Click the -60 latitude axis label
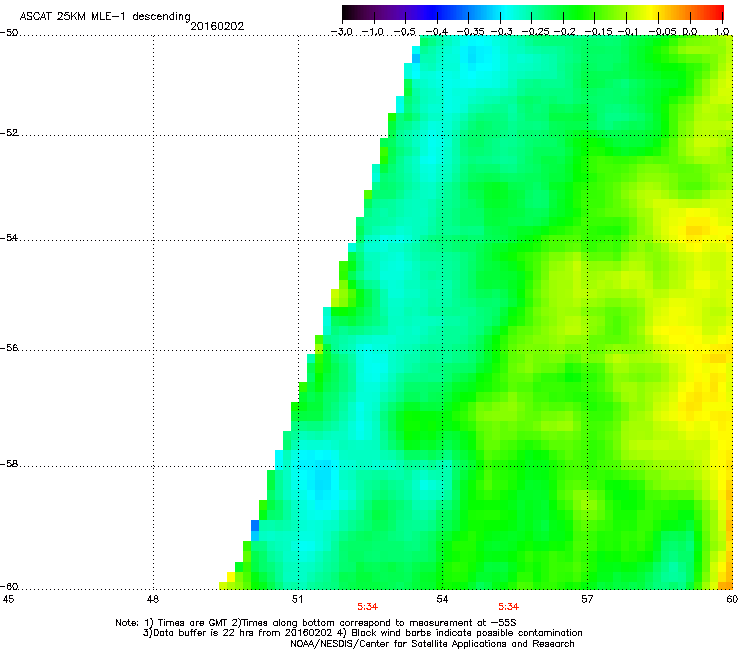 (9, 586)
